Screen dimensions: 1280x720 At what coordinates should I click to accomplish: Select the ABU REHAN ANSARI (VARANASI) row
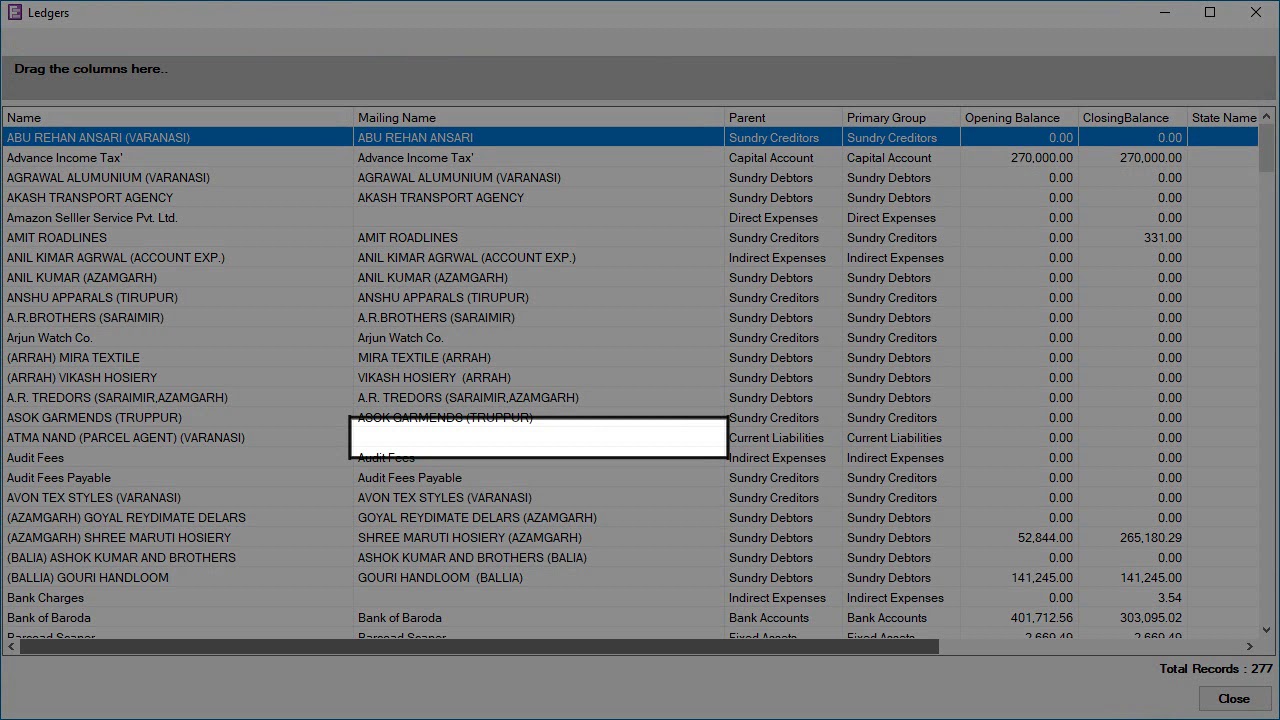tap(631, 137)
